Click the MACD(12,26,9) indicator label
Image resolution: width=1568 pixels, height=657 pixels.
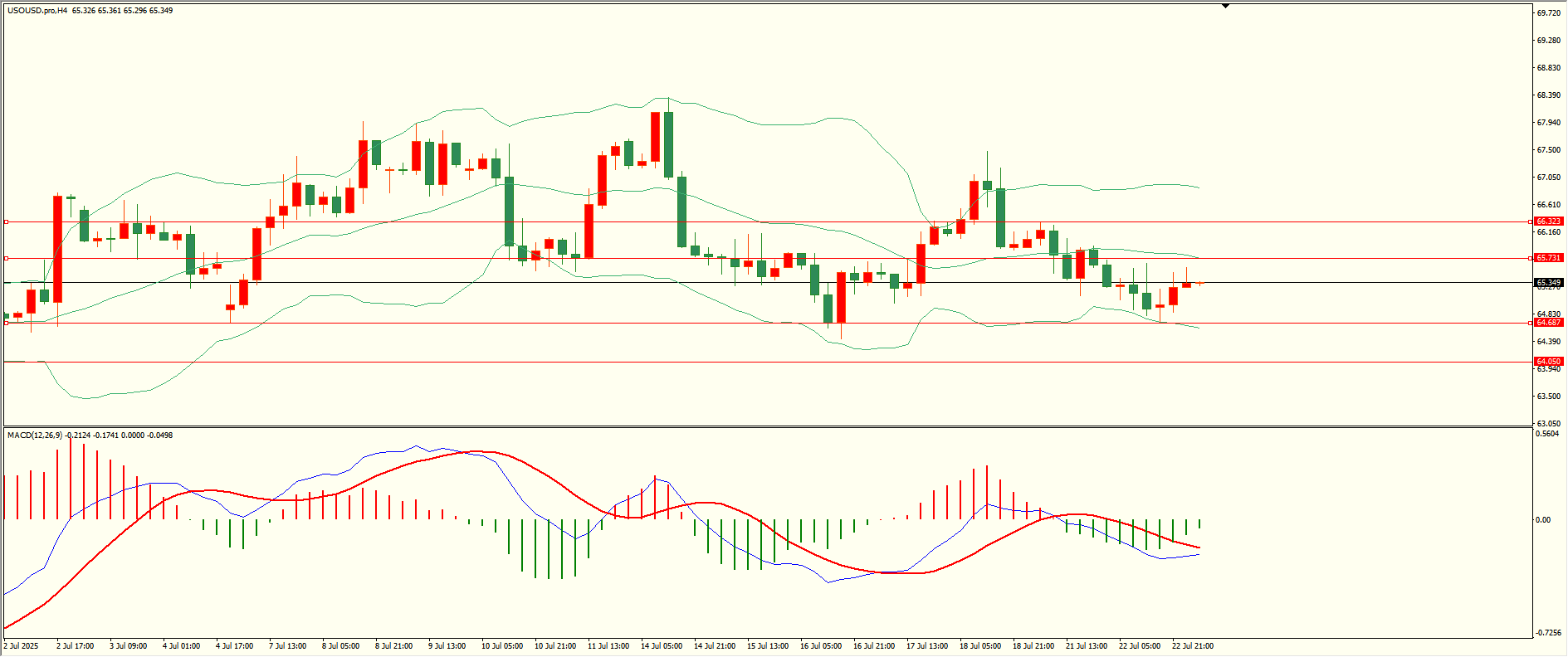35,435
